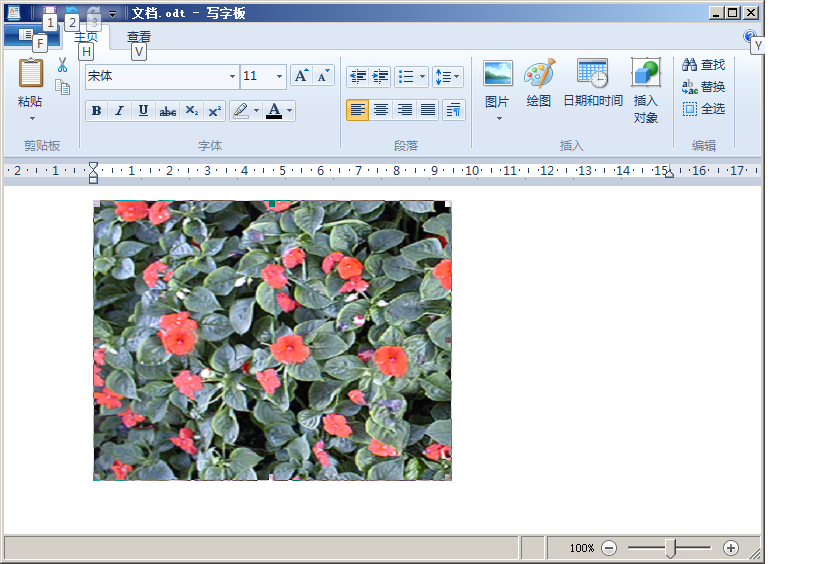Insert a Paint drawing with 绘图
Viewport: 819px width, 564px height.
tap(539, 83)
